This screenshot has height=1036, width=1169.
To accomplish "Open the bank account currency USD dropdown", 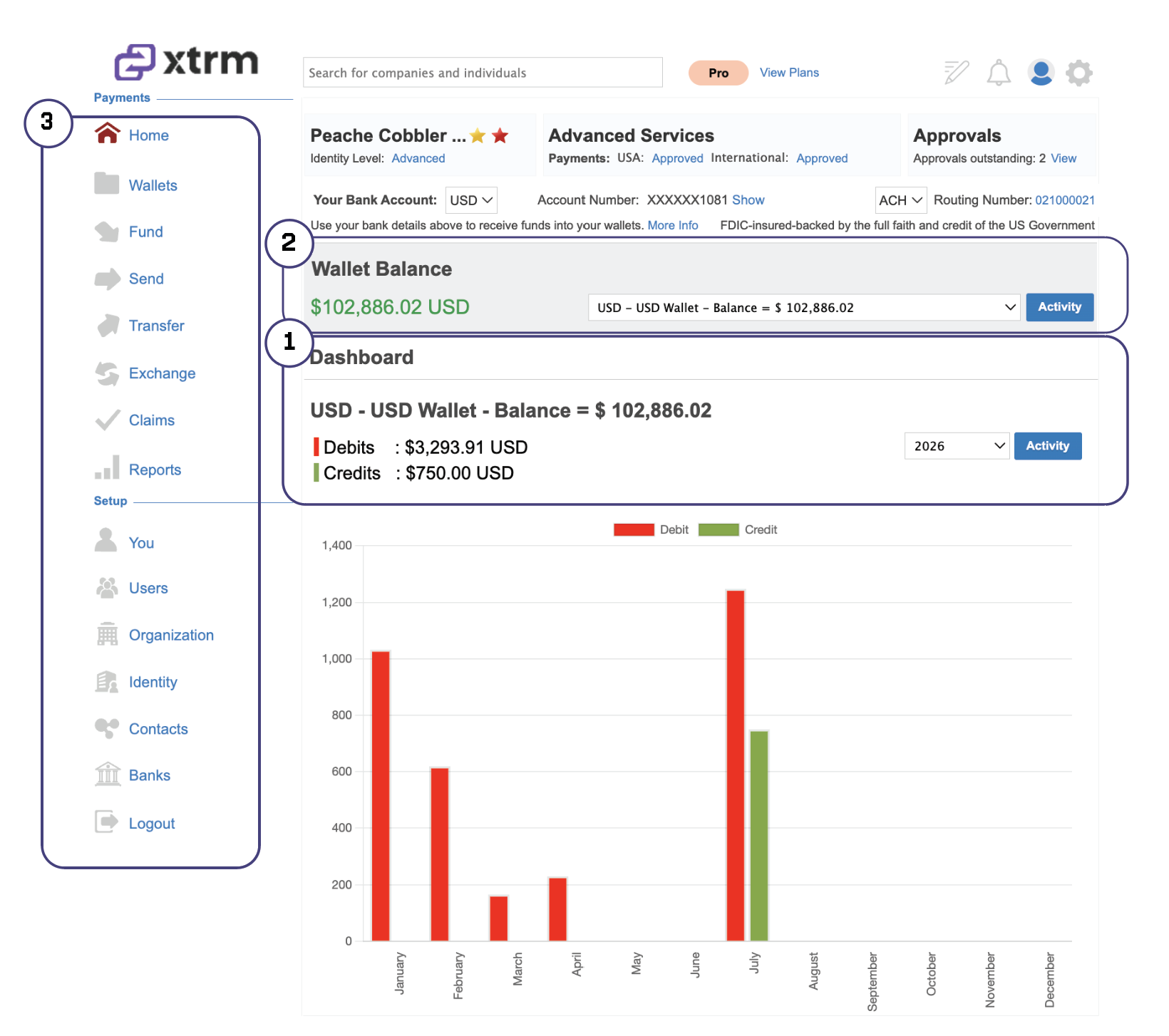I will pyautogui.click(x=471, y=200).
